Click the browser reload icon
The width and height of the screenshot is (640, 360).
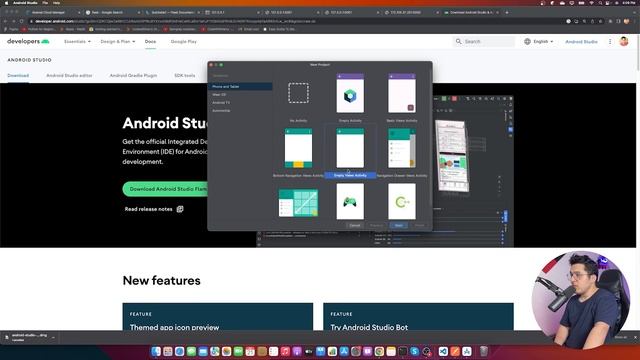coord(21,21)
